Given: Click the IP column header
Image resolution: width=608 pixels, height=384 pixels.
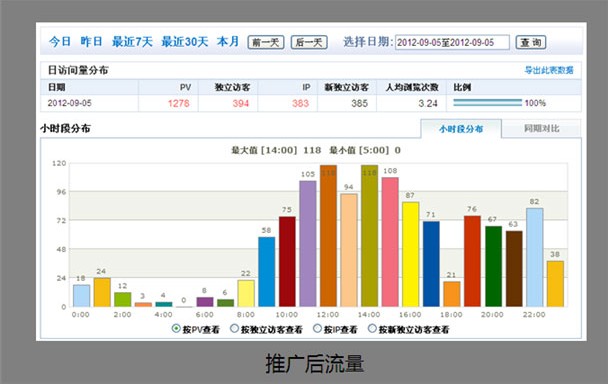Looking at the screenshot, I should [306, 88].
